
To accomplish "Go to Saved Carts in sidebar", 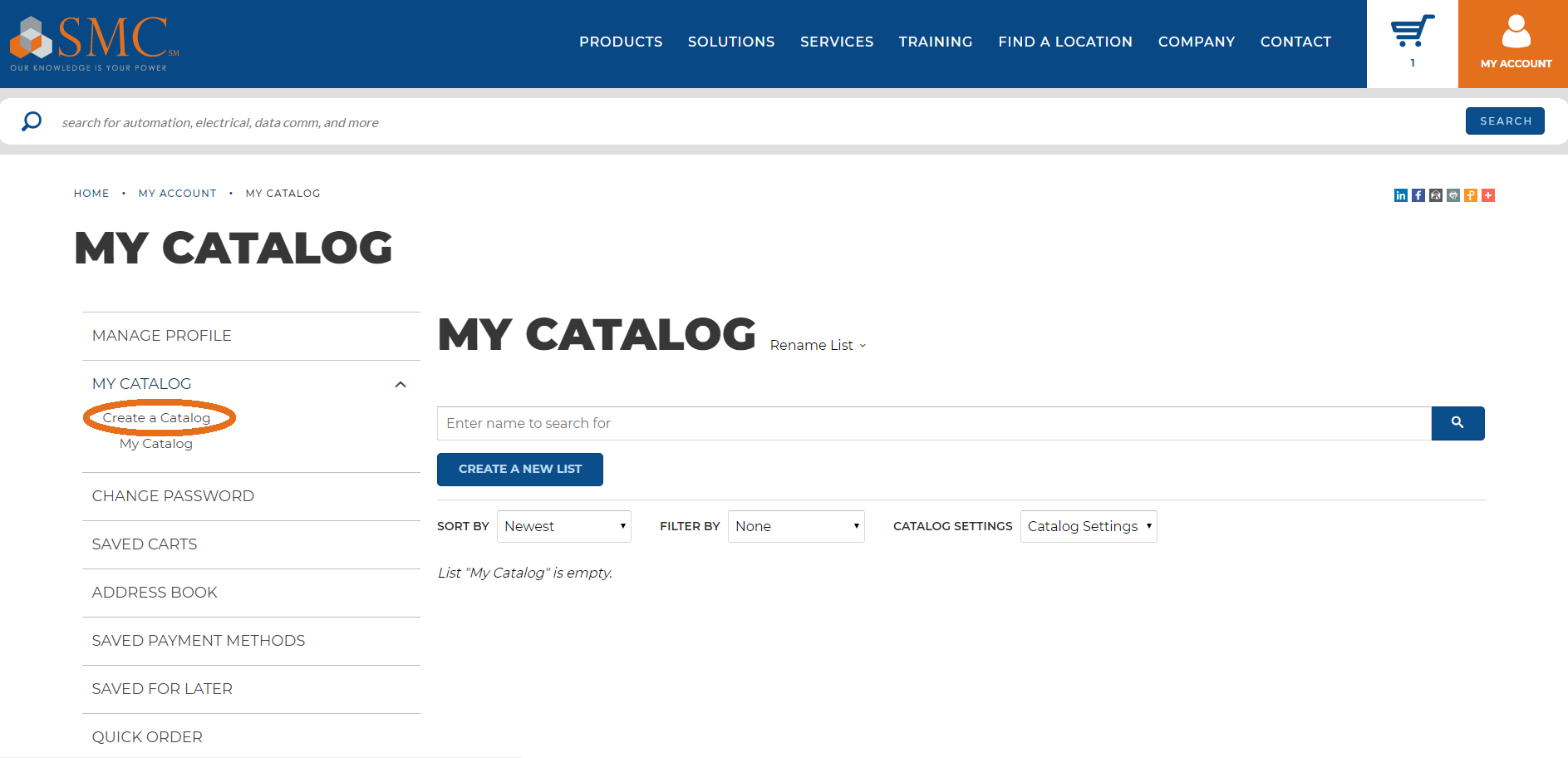I will 145,544.
